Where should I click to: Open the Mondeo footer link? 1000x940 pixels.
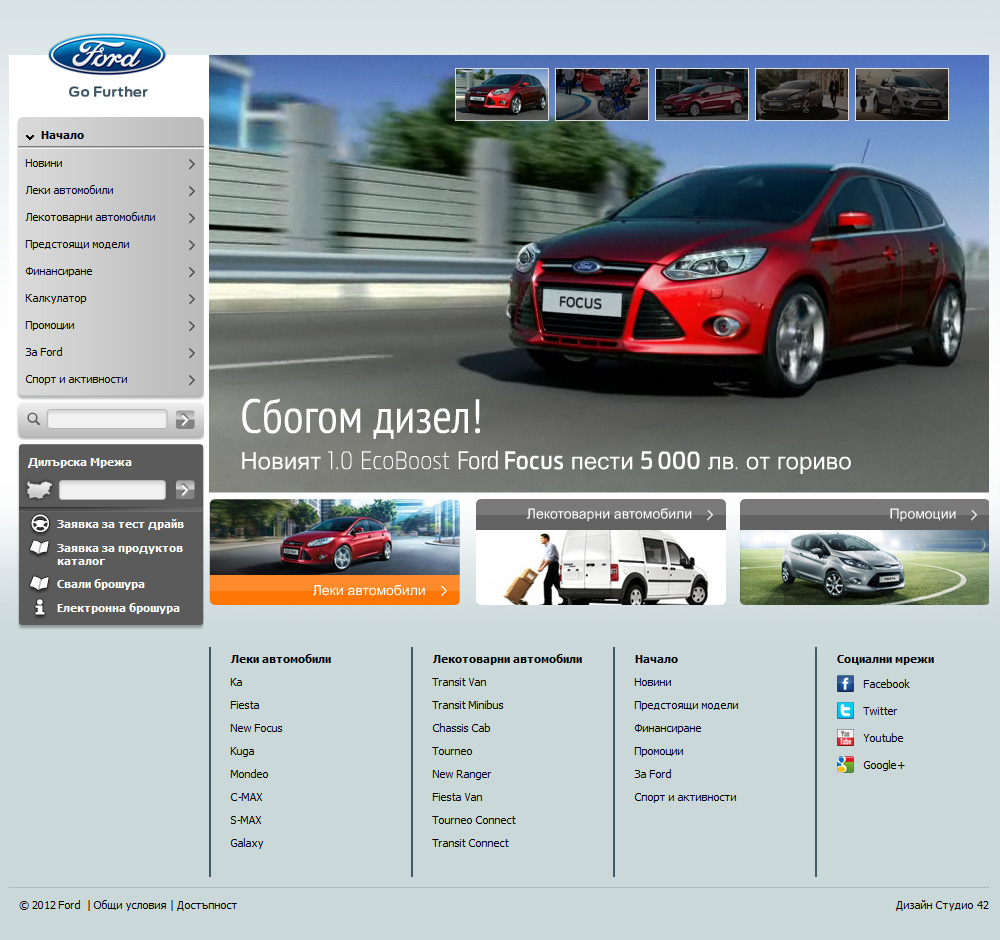tap(249, 774)
